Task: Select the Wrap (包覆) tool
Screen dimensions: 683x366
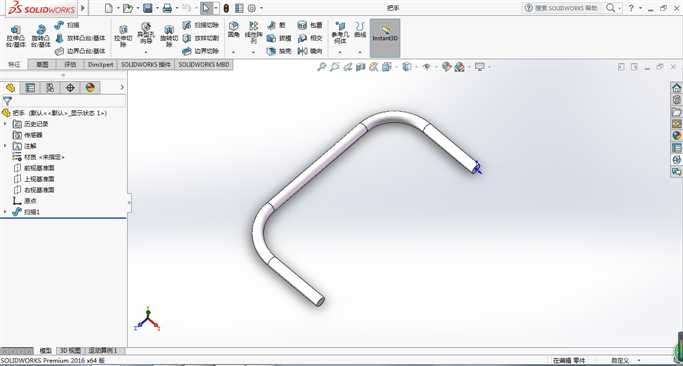Action: pos(310,25)
